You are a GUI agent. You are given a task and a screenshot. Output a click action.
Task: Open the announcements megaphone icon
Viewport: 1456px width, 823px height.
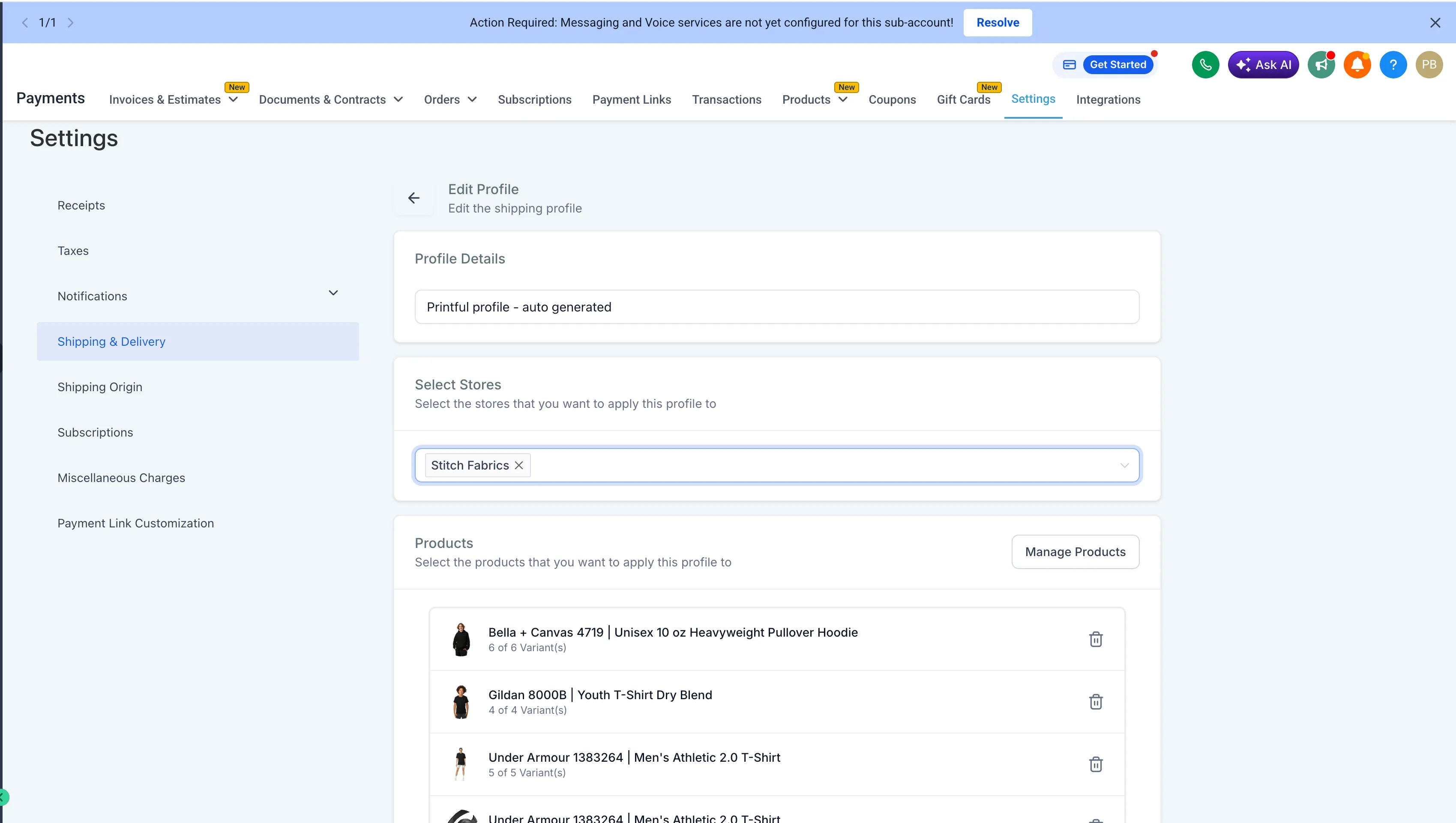[x=1321, y=64]
